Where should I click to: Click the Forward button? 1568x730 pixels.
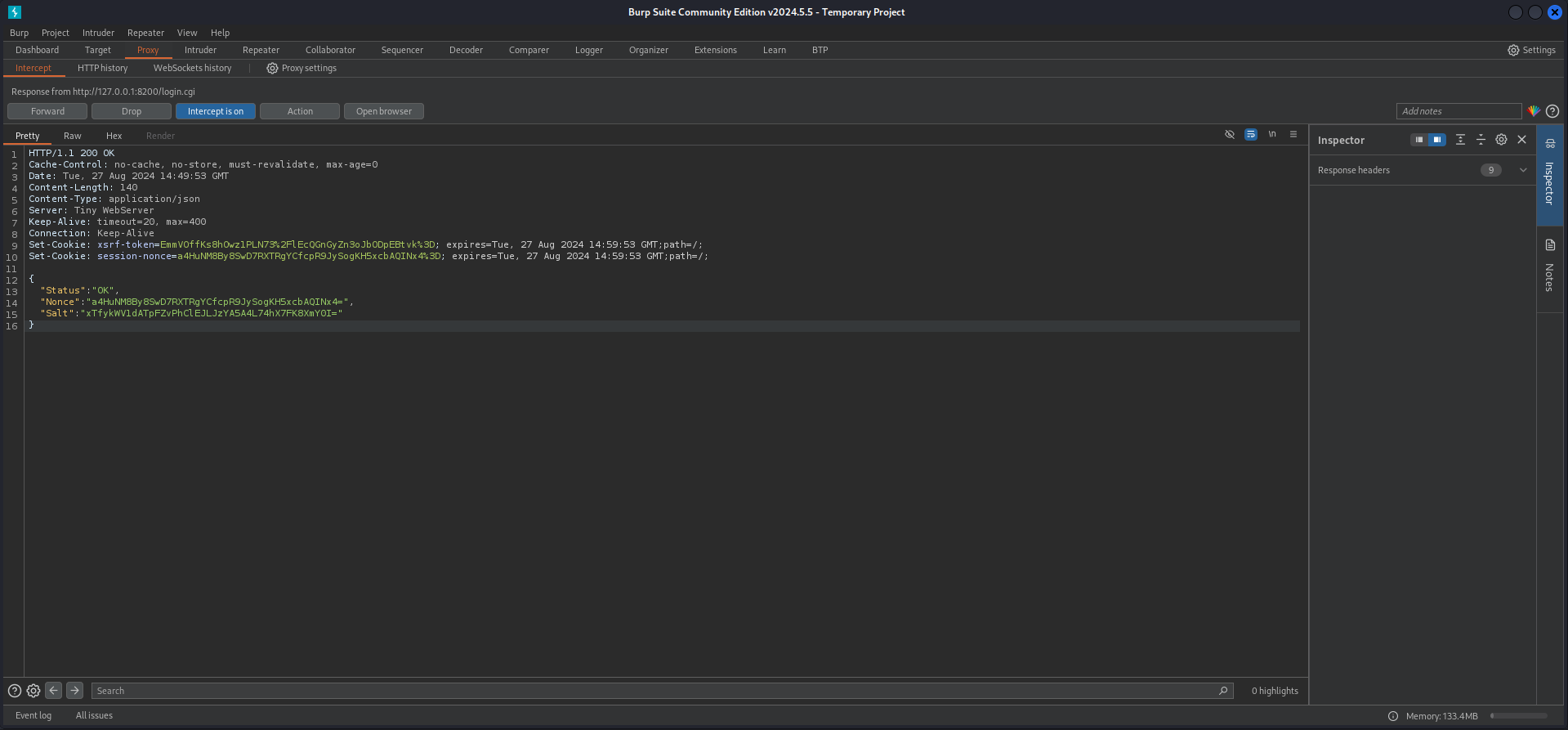48,111
